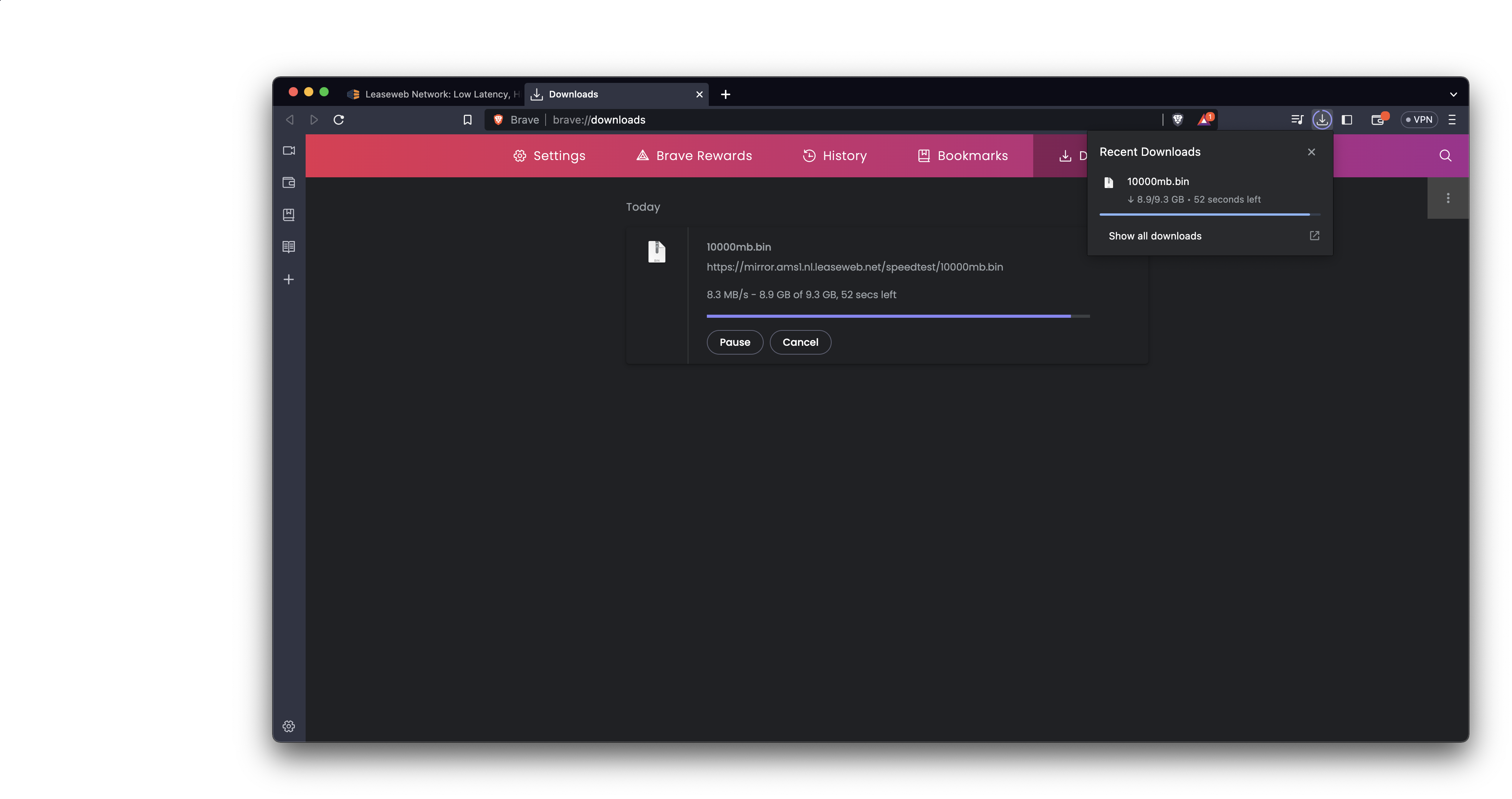
Task: Open Brave Shields in the address bar
Action: pyautogui.click(x=1177, y=119)
